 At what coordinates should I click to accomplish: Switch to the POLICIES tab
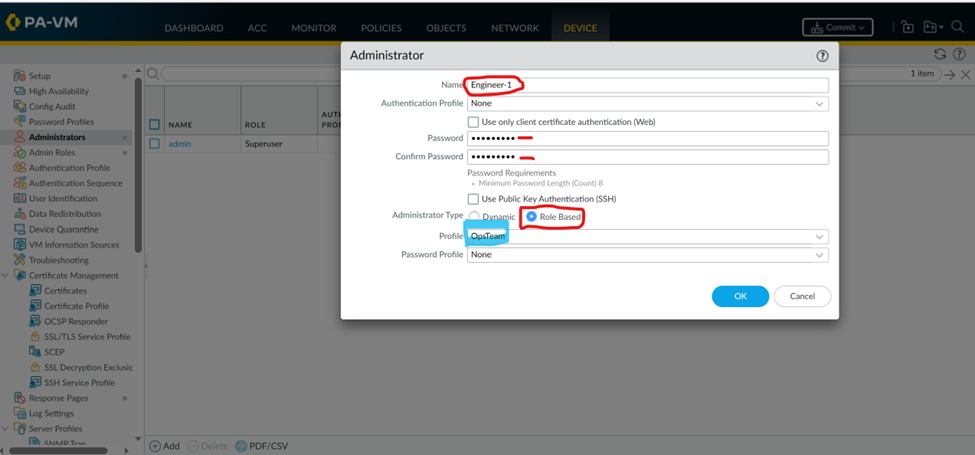click(381, 28)
